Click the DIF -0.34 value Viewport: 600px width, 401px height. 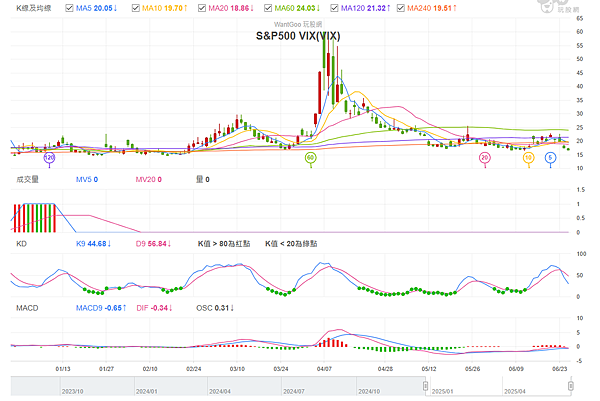click(x=154, y=308)
